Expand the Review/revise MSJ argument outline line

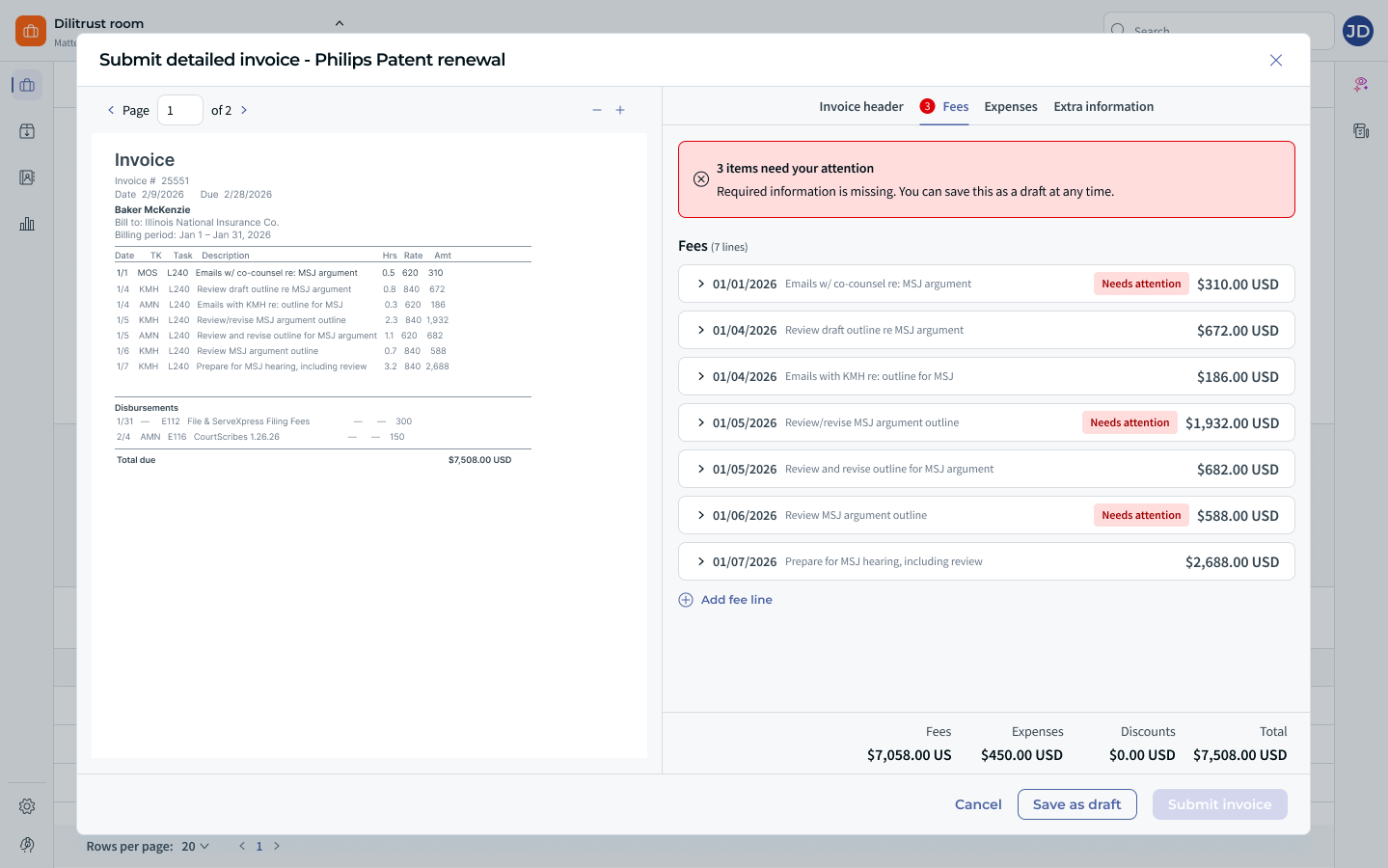click(x=701, y=422)
